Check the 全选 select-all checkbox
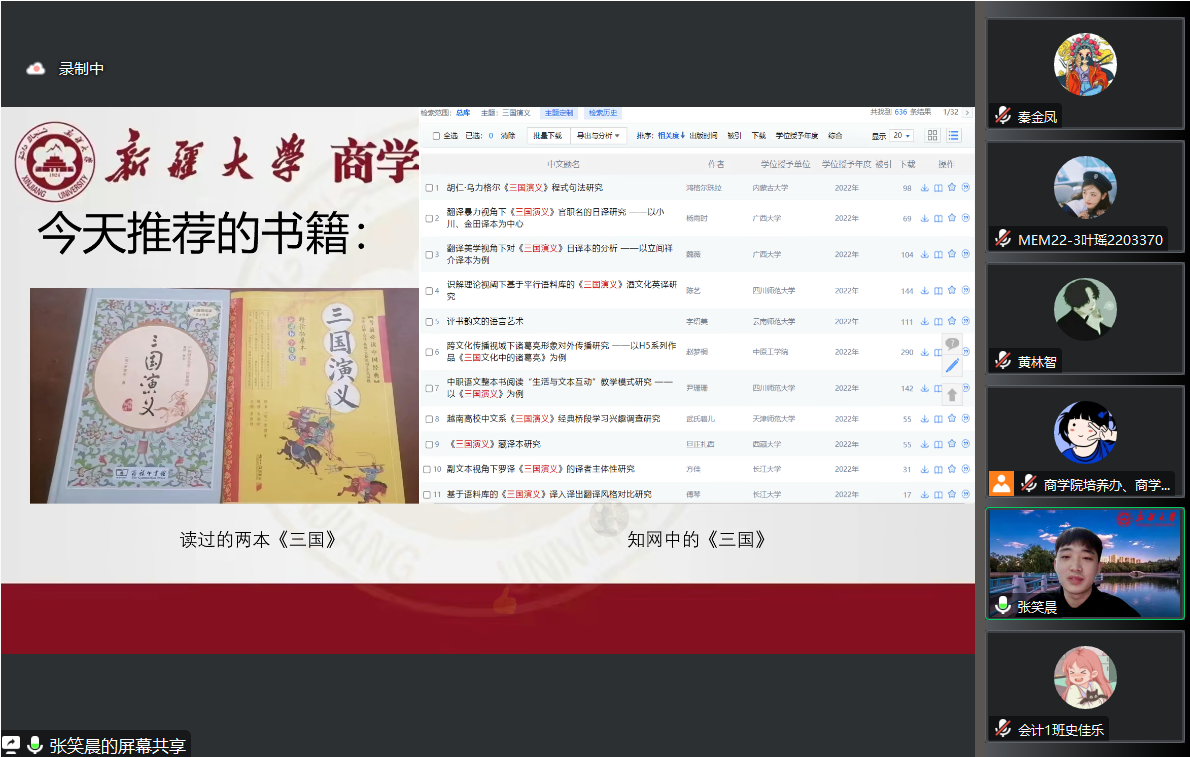This screenshot has width=1190, height=757. tap(436, 136)
